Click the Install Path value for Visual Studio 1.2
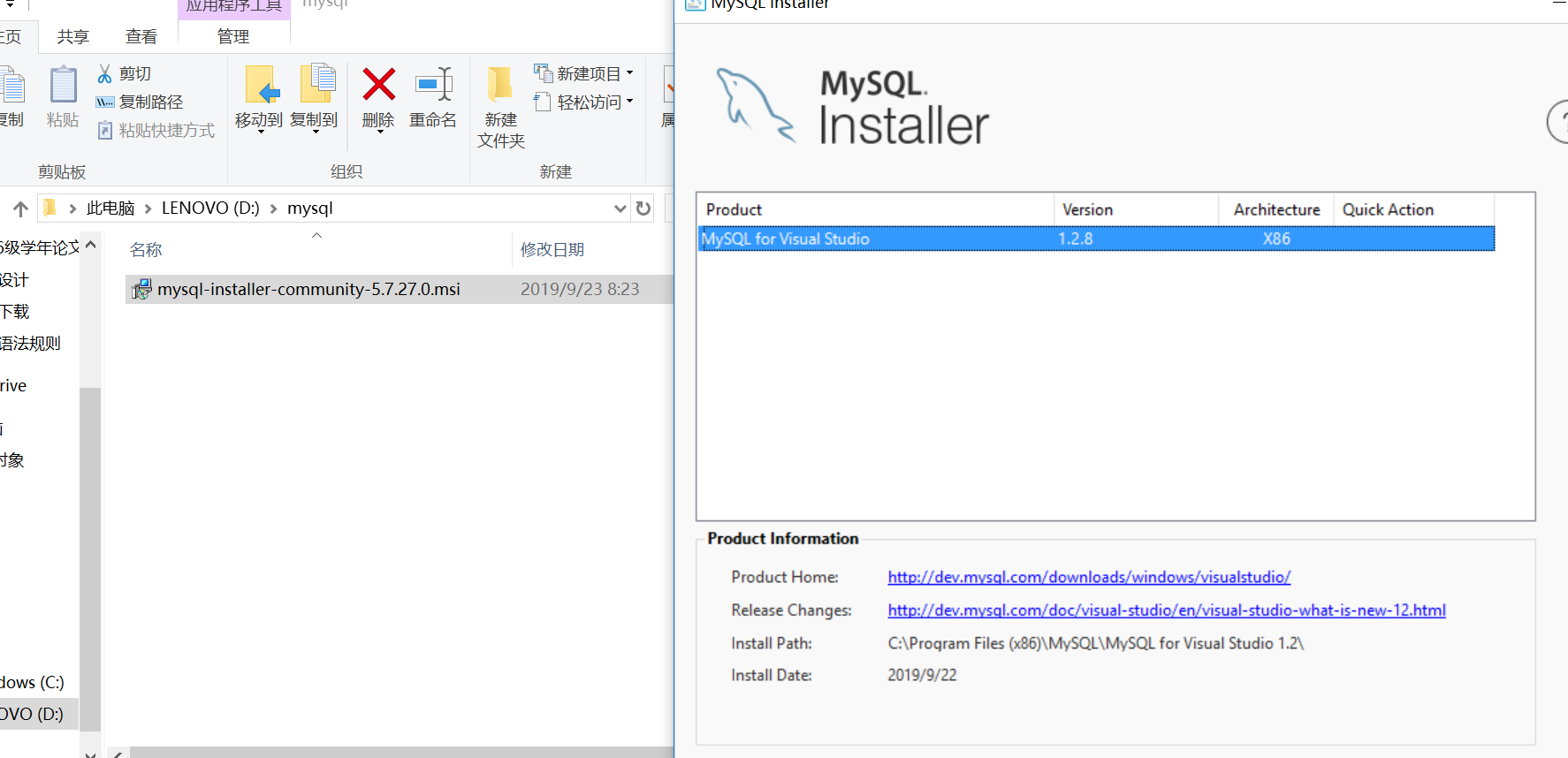Image resolution: width=1568 pixels, height=758 pixels. [1096, 643]
